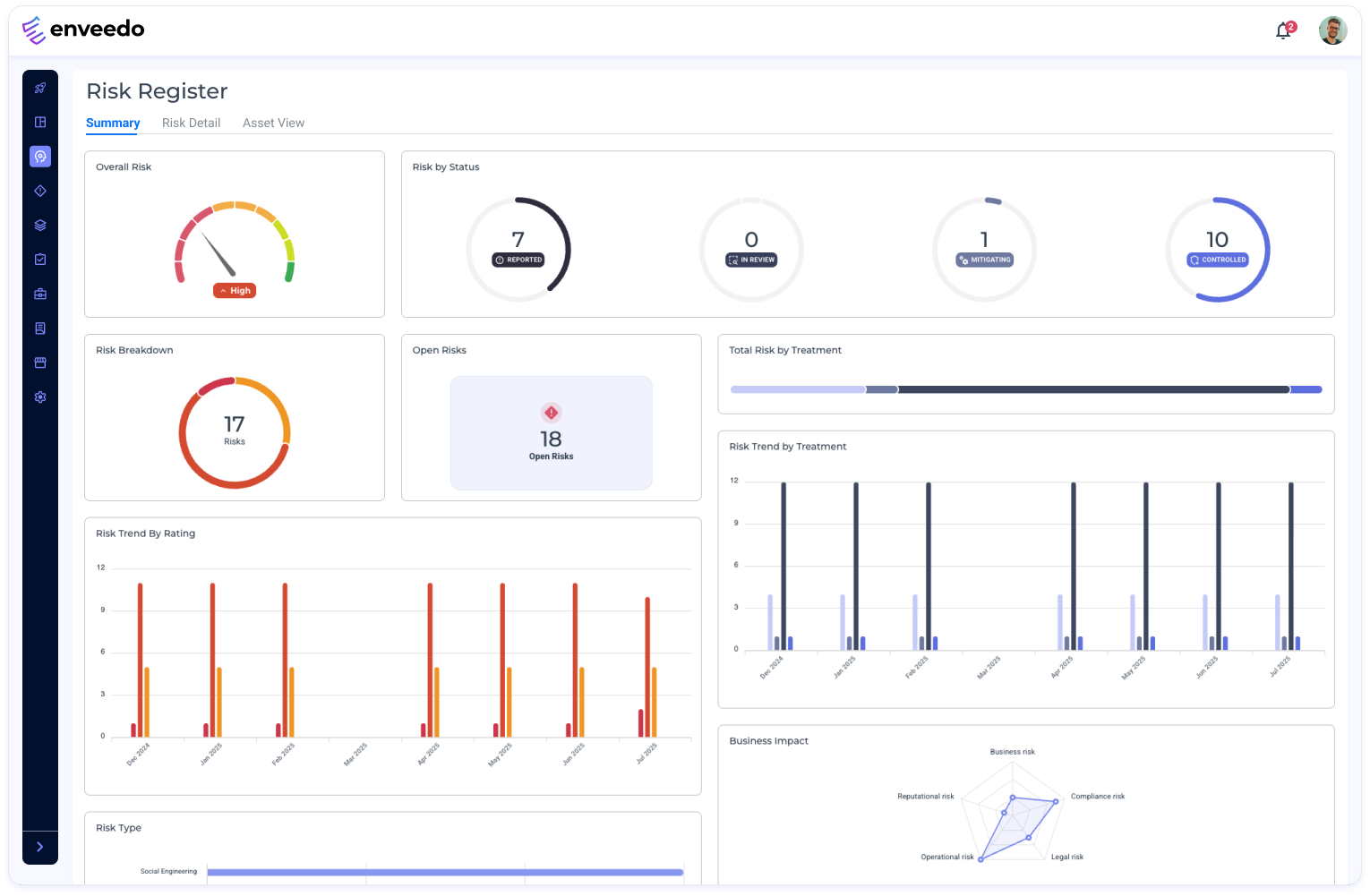Expand the sidebar with the chevron arrow
1370x896 pixels.
click(40, 847)
